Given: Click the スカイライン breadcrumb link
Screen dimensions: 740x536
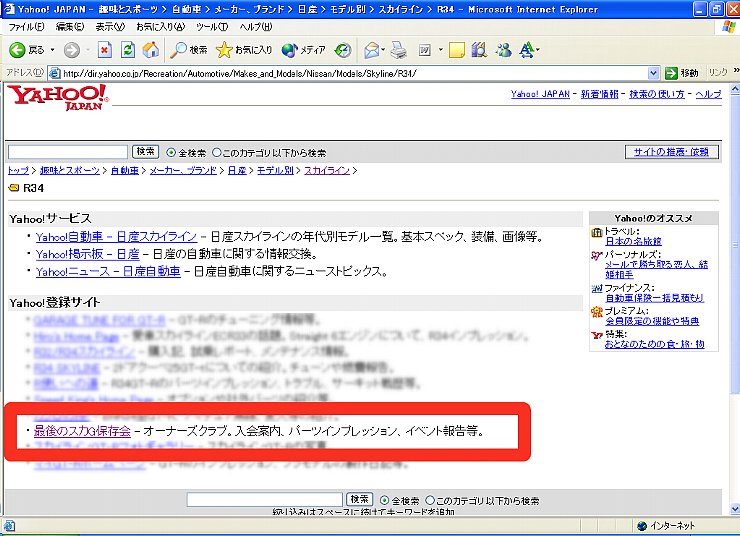Looking at the screenshot, I should (327, 170).
